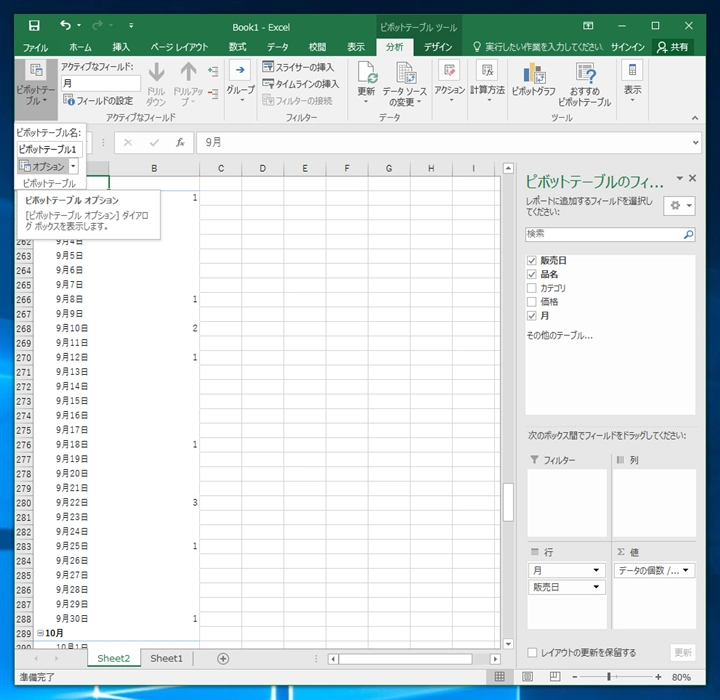Zoom in with the plus button
This screenshot has width=720, height=700.
658,677
